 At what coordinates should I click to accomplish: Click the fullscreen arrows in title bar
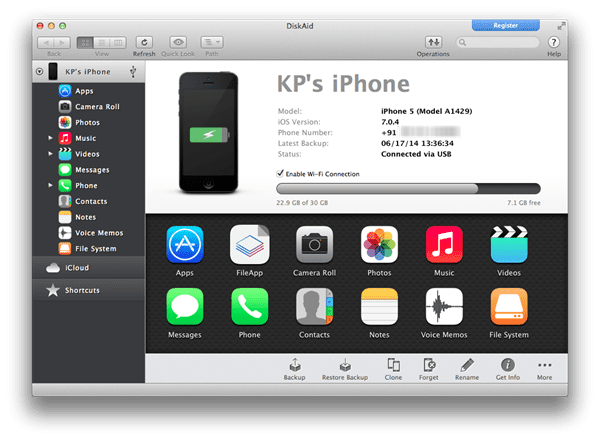561,26
